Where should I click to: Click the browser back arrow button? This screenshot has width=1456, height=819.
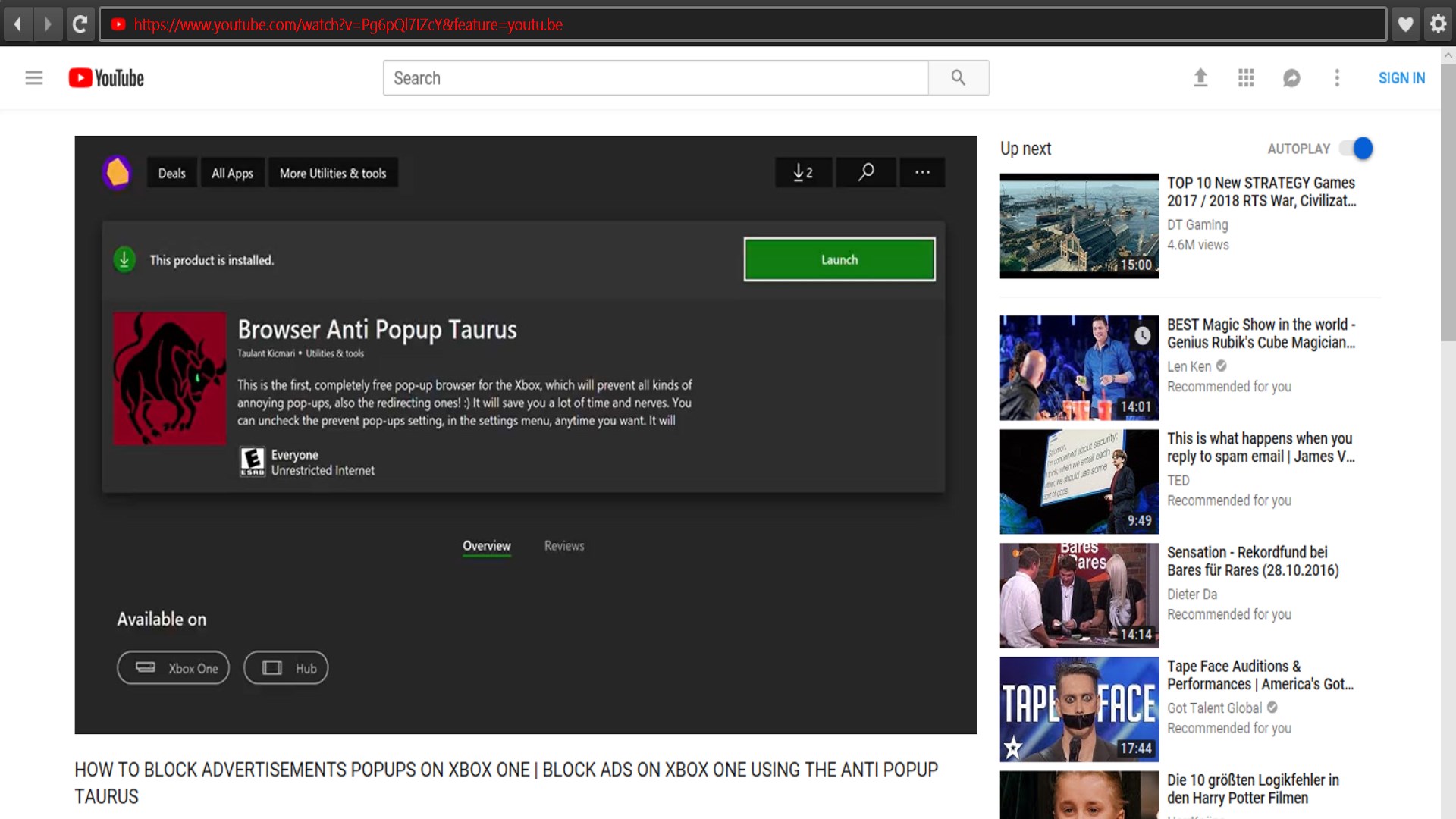point(17,24)
